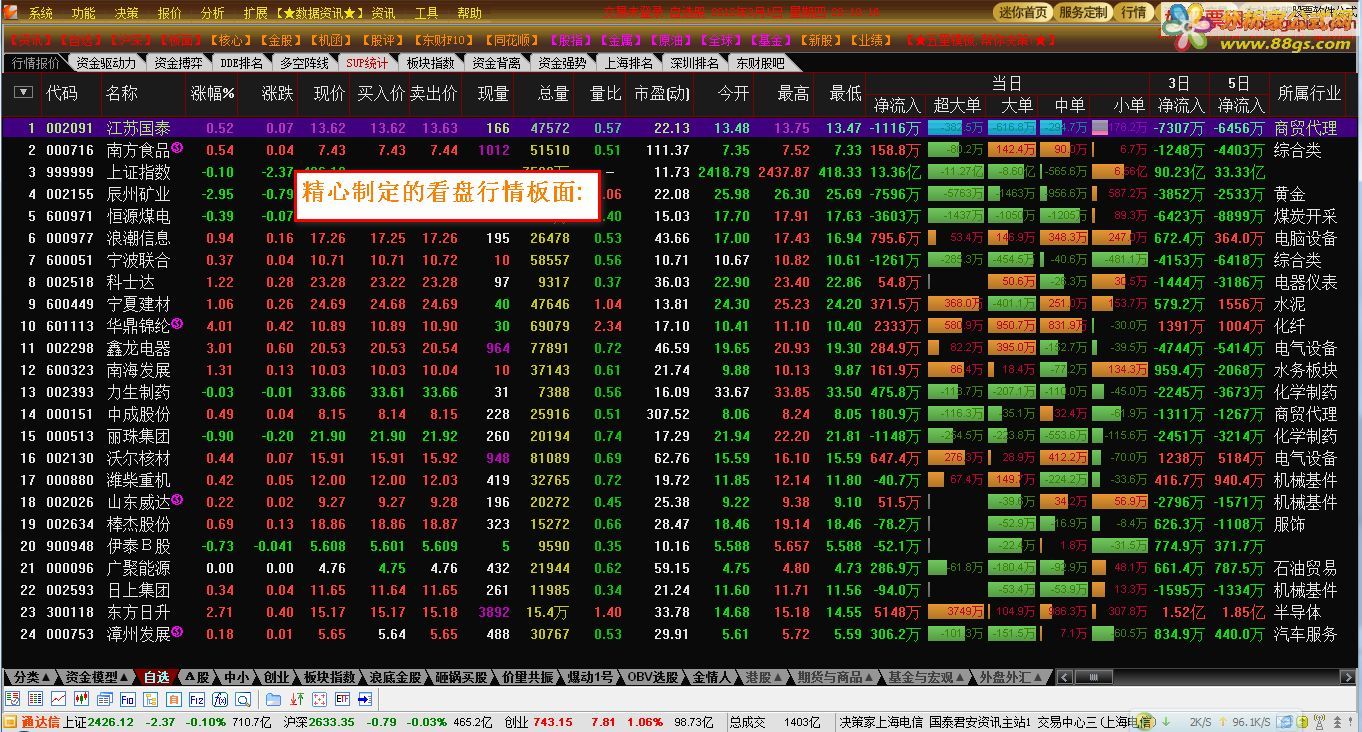Click the ETF icon in toolbar
Viewport: 1362px width, 732px height.
pyautogui.click(x=343, y=699)
